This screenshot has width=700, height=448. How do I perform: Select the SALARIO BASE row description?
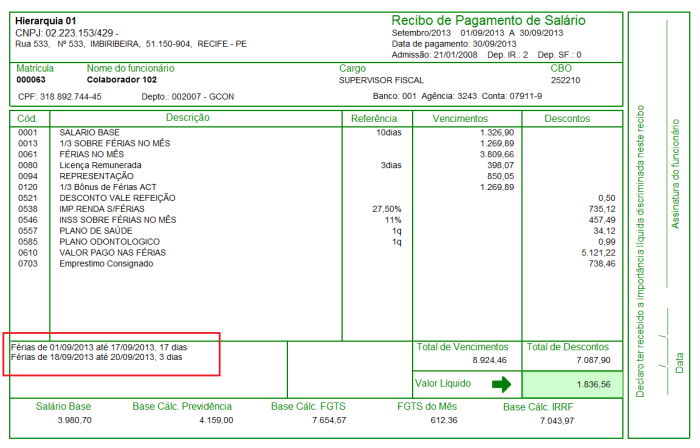pyautogui.click(x=90, y=132)
